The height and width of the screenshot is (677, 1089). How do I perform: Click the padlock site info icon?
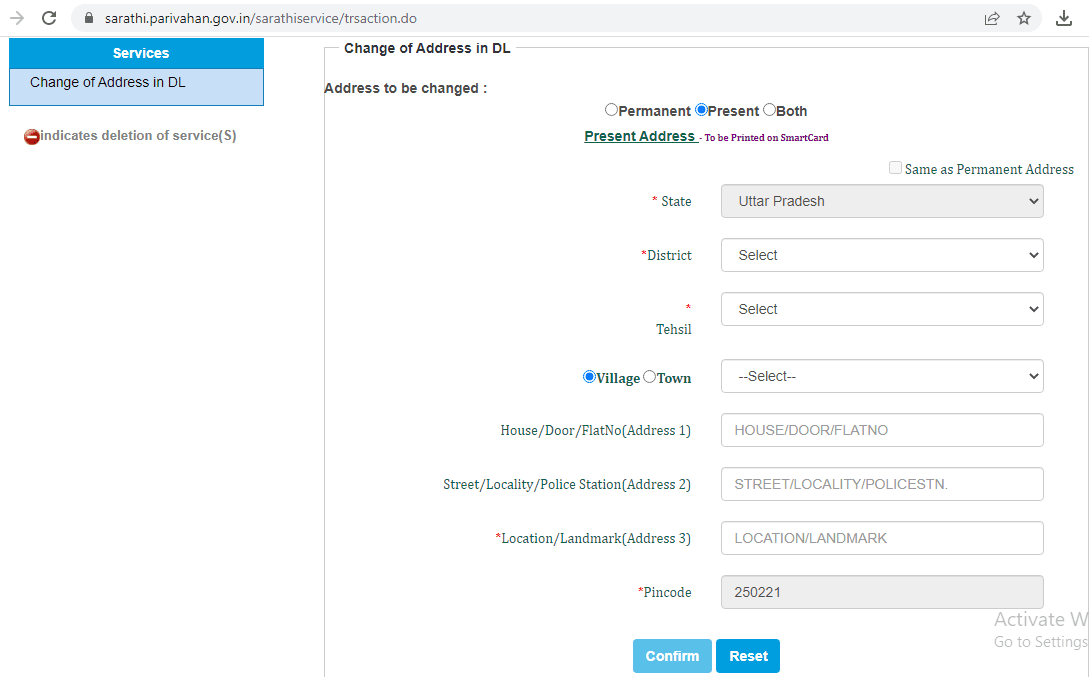click(x=89, y=18)
